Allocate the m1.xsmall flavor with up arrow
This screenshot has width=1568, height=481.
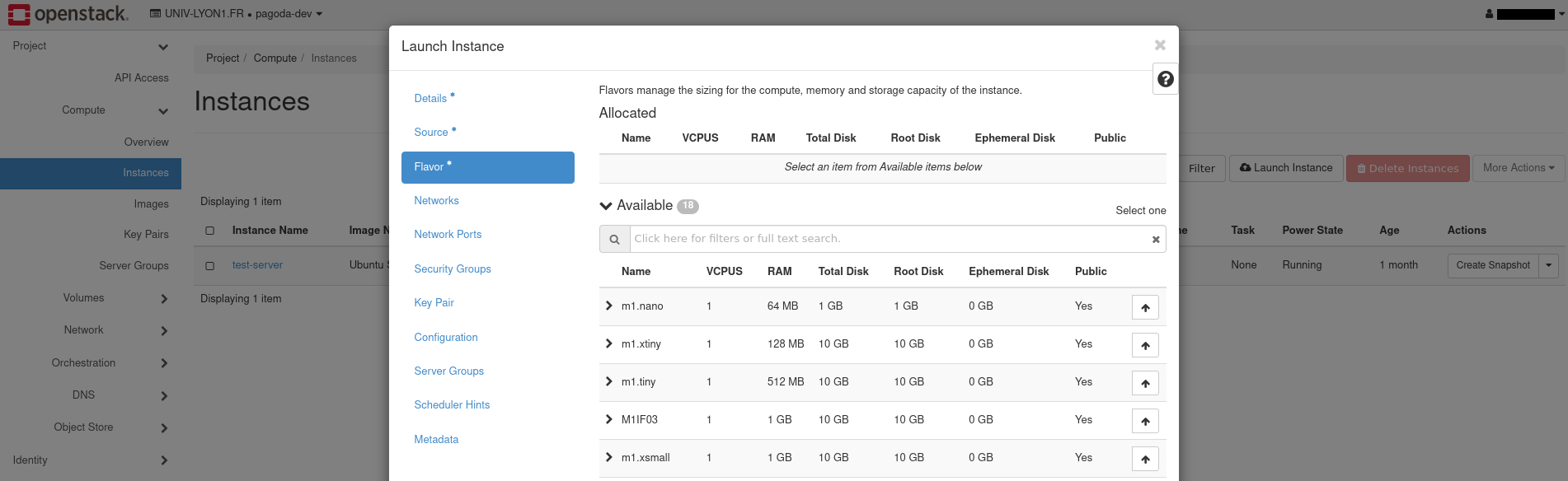pyautogui.click(x=1145, y=459)
